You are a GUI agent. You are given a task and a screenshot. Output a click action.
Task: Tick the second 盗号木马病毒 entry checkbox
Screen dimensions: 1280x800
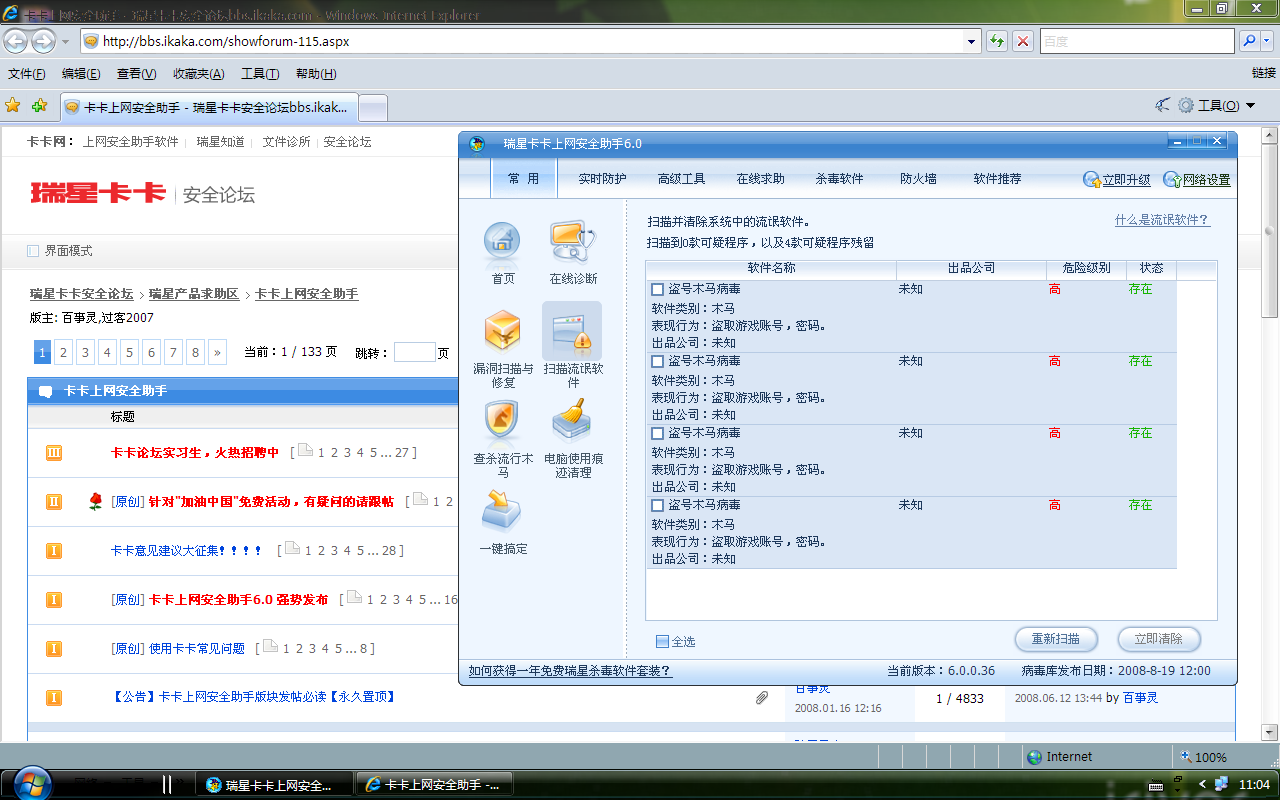pos(658,361)
